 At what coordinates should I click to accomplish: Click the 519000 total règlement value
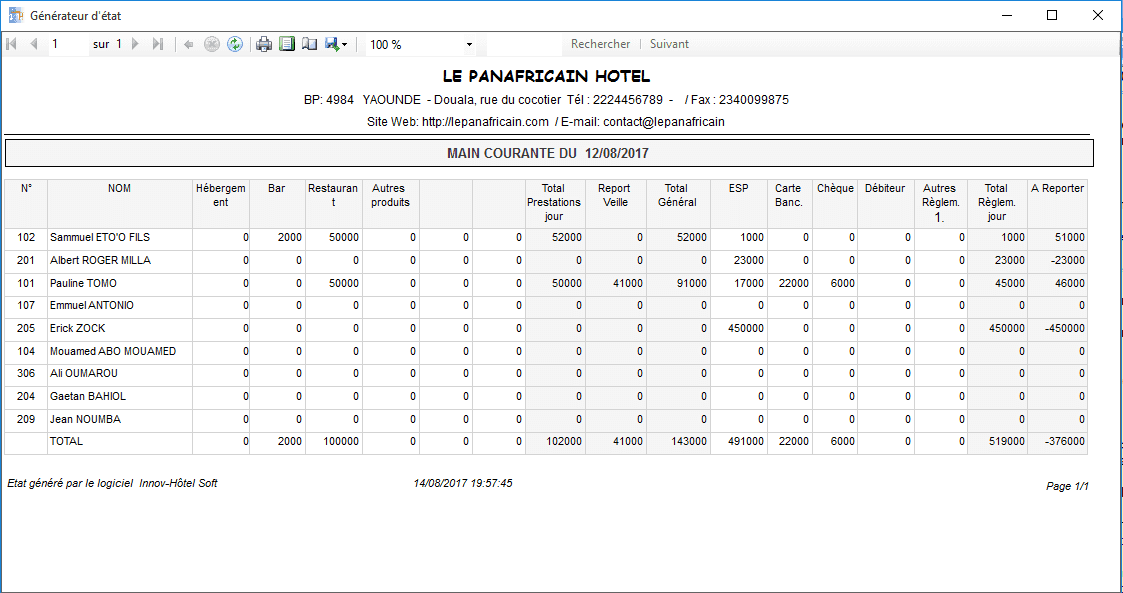tap(1006, 442)
